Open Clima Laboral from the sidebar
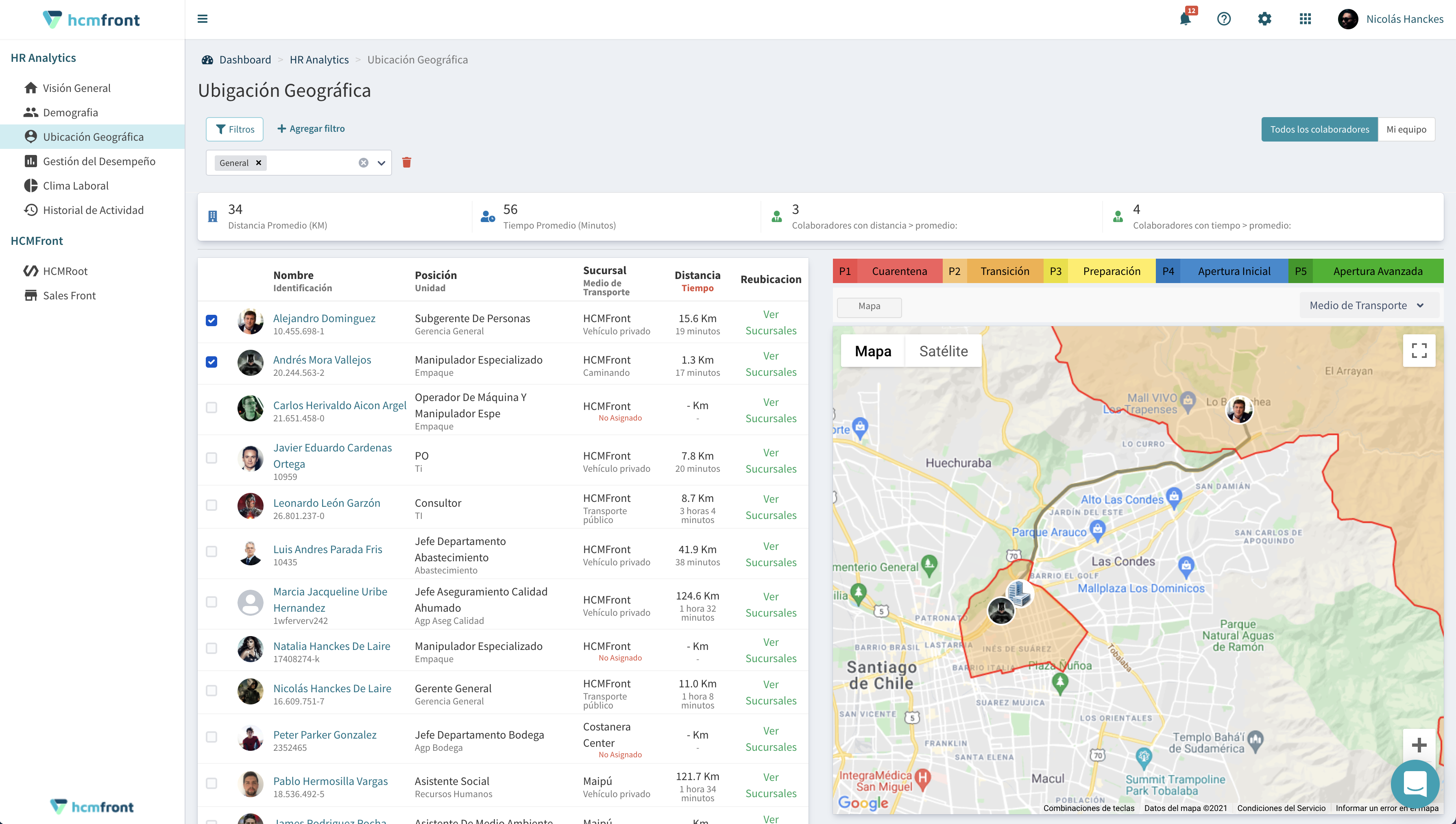 (x=76, y=185)
